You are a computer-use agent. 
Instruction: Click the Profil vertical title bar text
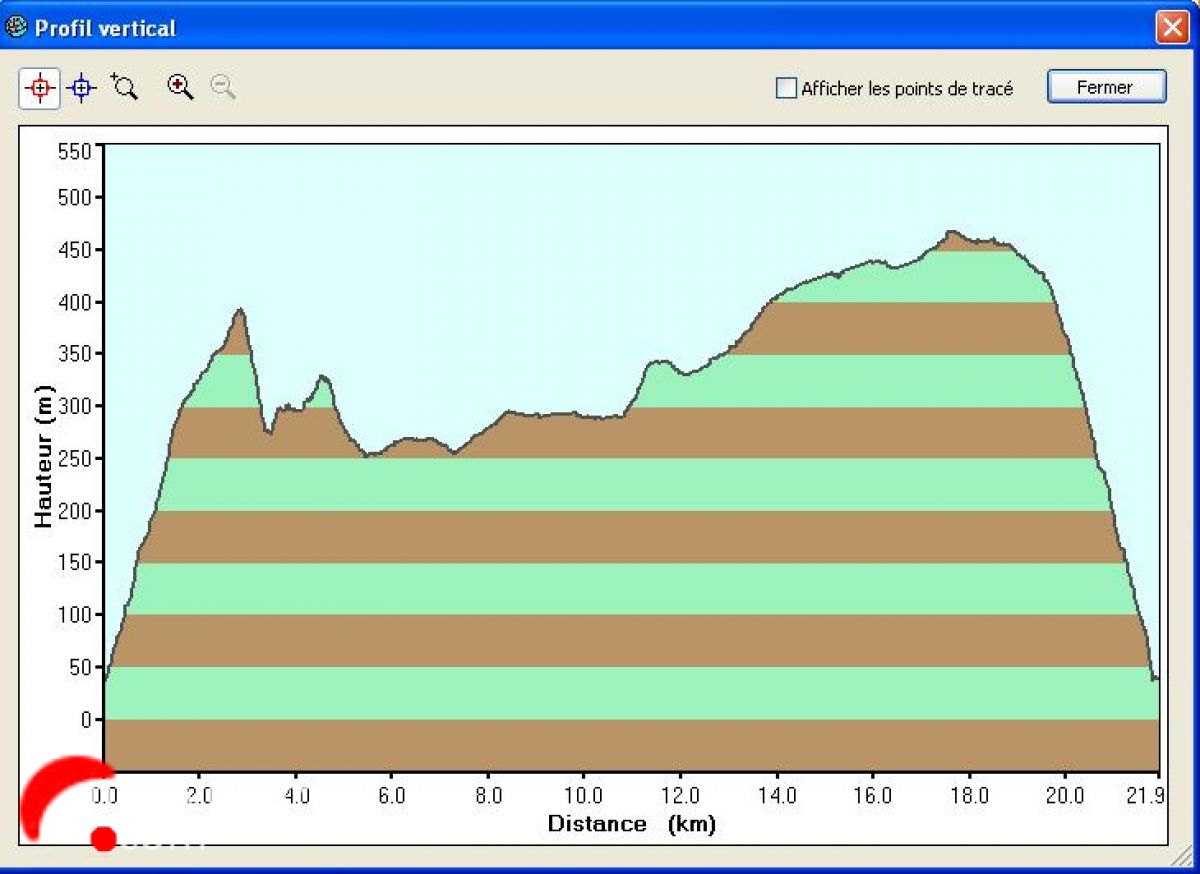point(105,28)
